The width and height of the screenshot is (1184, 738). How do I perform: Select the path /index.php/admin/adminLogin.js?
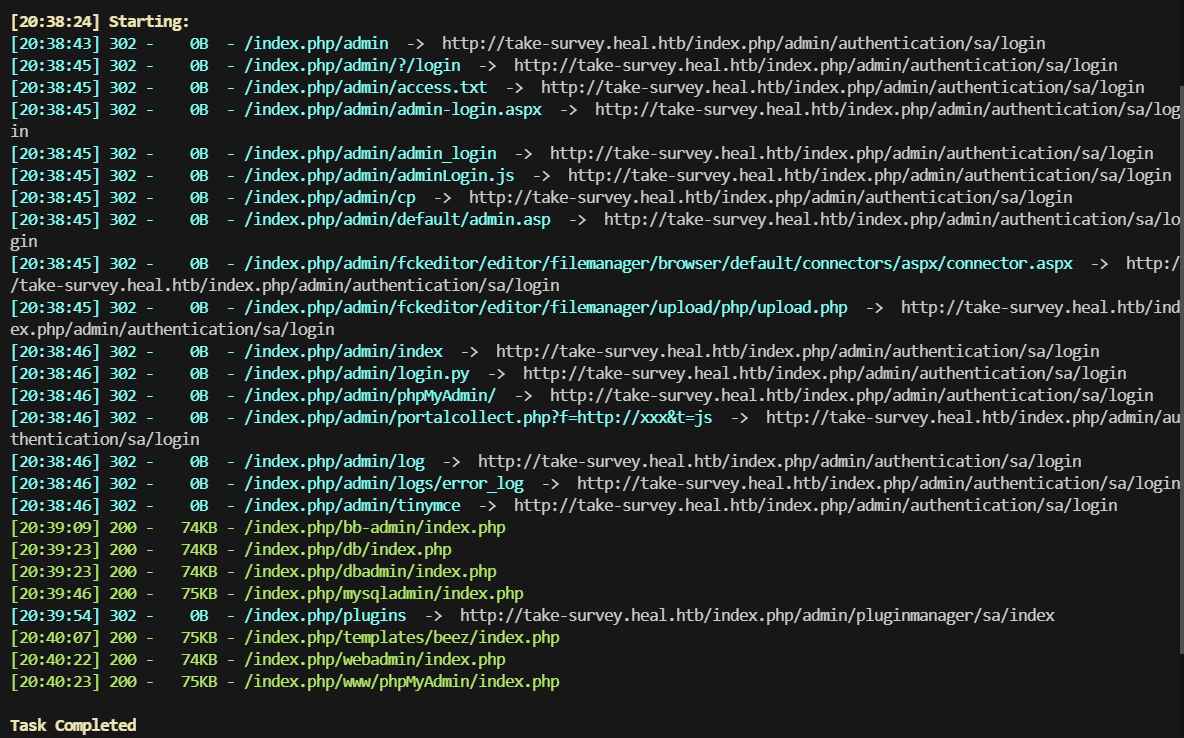(379, 175)
